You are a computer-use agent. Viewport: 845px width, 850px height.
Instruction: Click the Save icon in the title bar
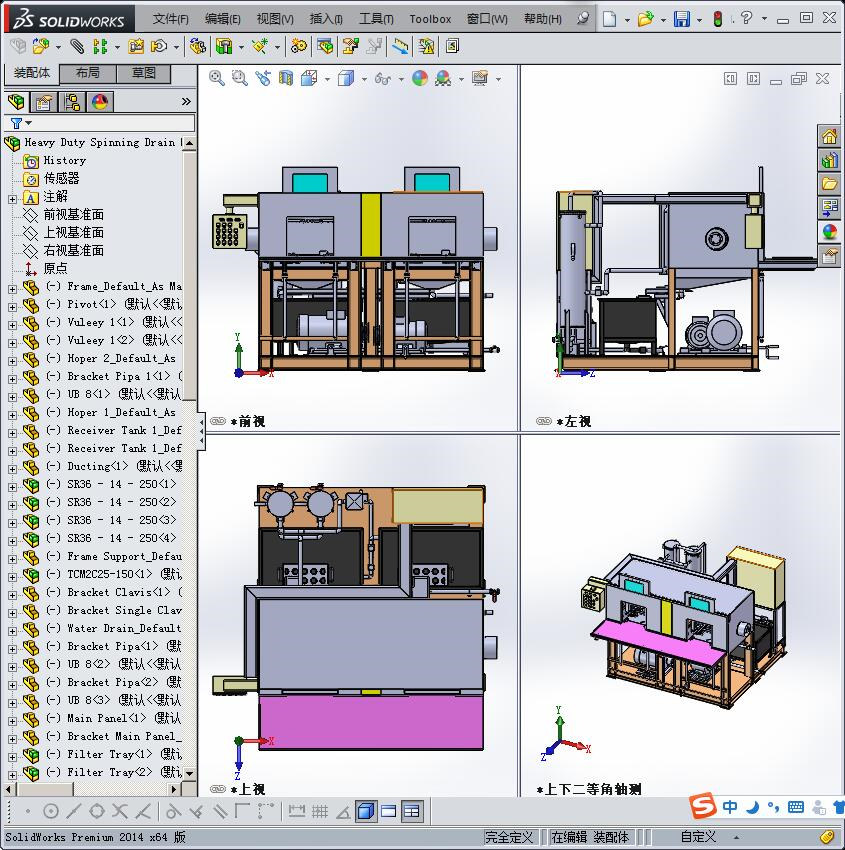[x=682, y=20]
